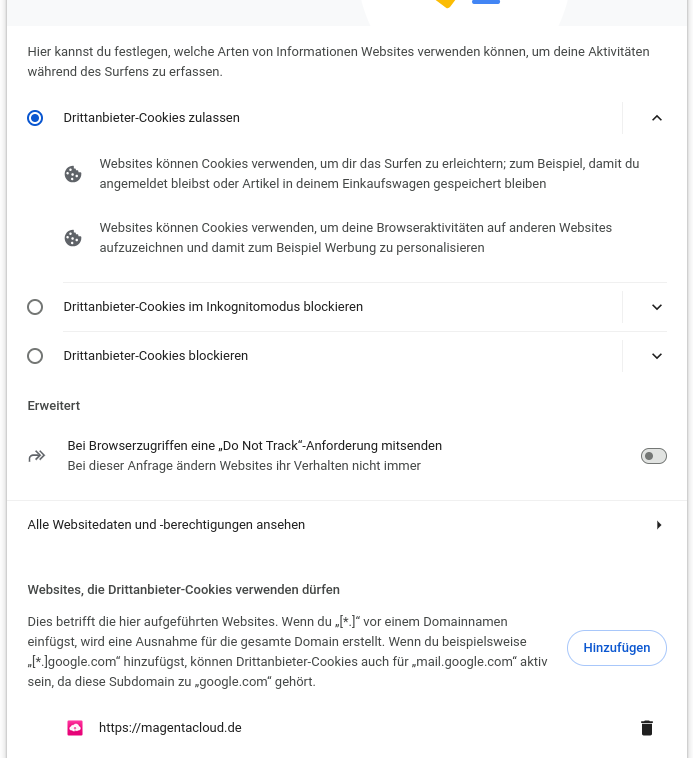Expand the "Drittanbieter-Cookies blockieren" chevron
The width and height of the screenshot is (693, 758).
[x=657, y=356]
